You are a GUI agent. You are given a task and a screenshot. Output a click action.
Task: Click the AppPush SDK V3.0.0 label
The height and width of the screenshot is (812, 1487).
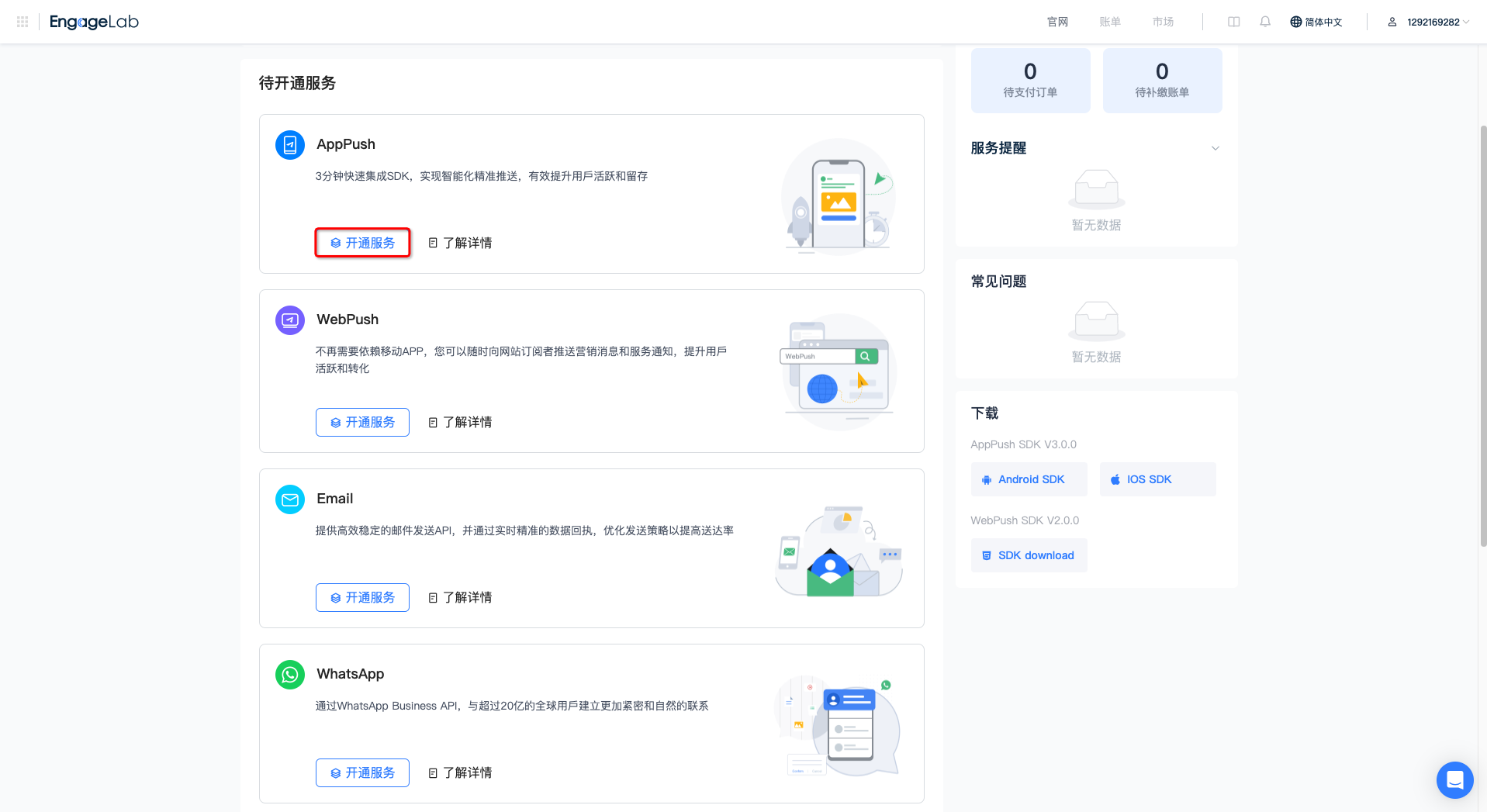click(1023, 444)
